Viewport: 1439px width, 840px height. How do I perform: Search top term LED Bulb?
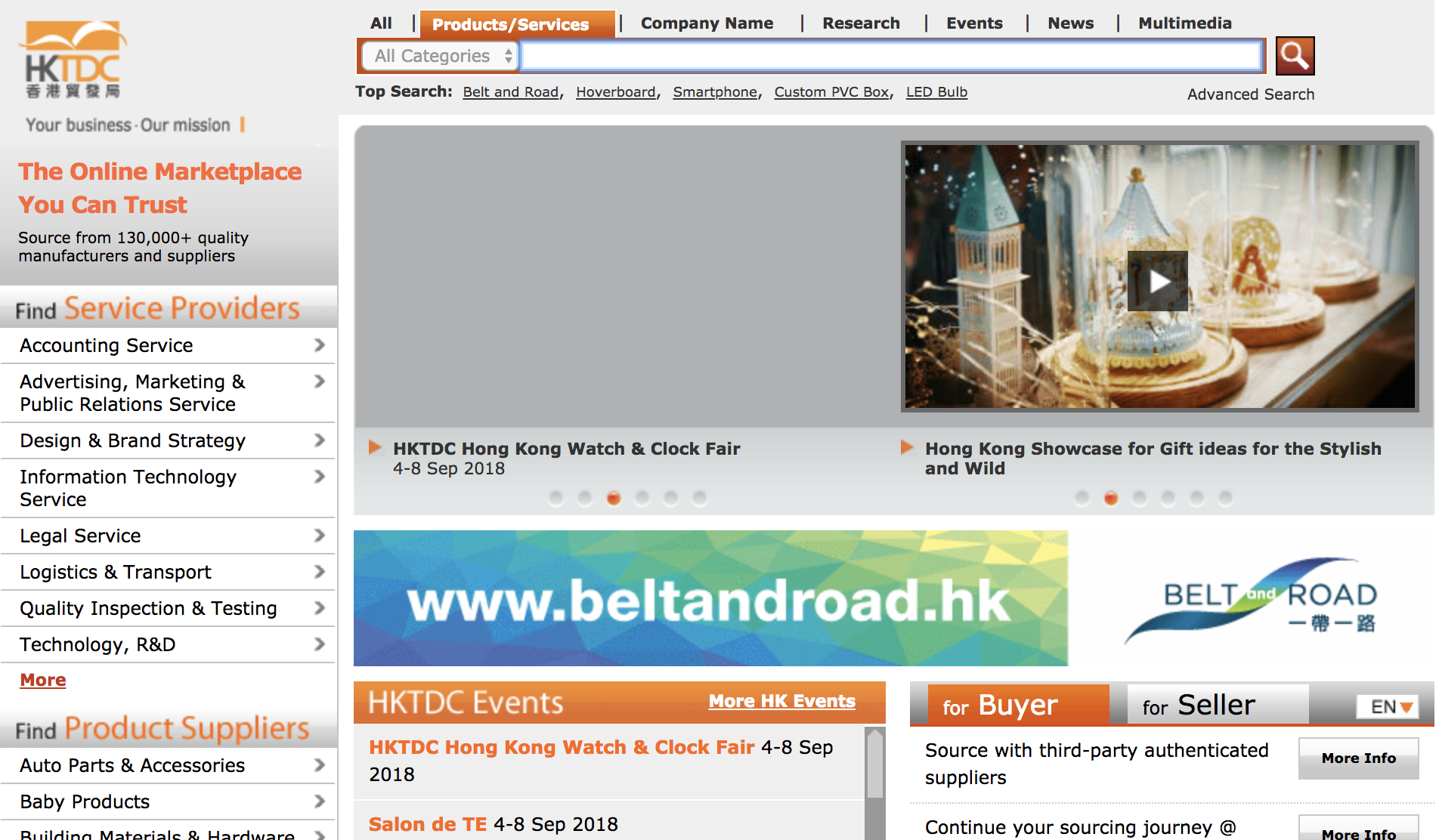point(936,92)
